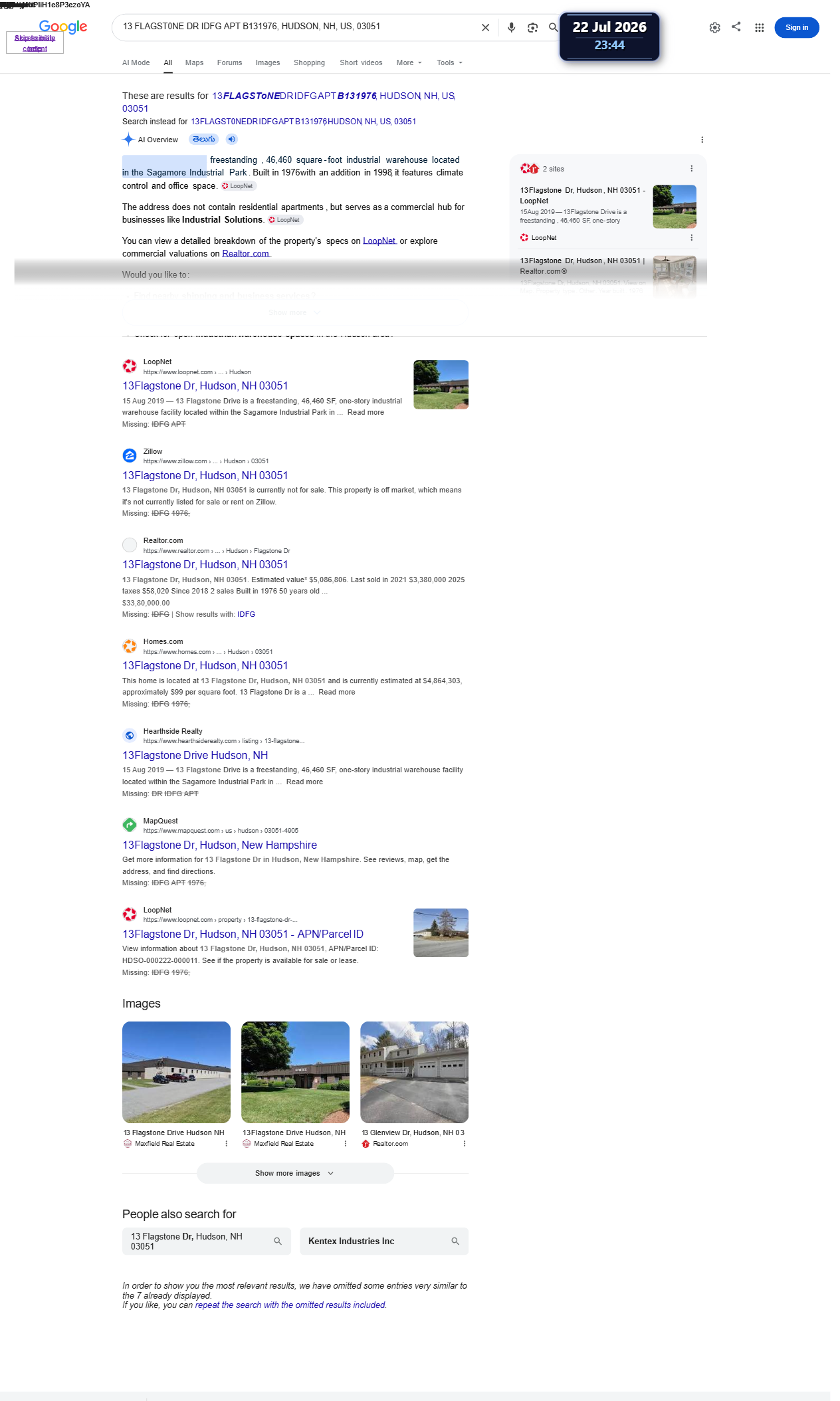
Task: Repeat search with omitted results included
Action: point(290,1305)
